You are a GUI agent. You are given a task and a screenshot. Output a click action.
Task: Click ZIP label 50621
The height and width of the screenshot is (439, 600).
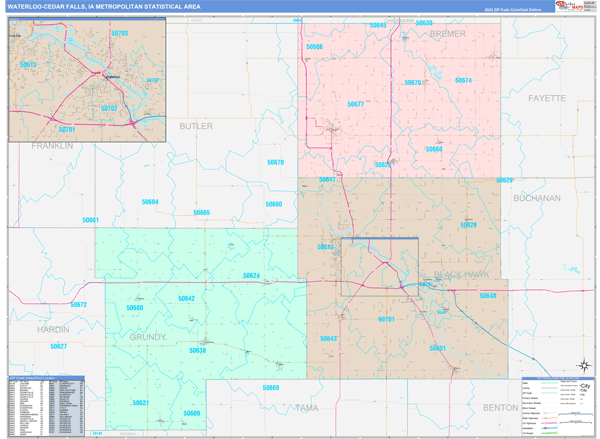[x=140, y=403]
